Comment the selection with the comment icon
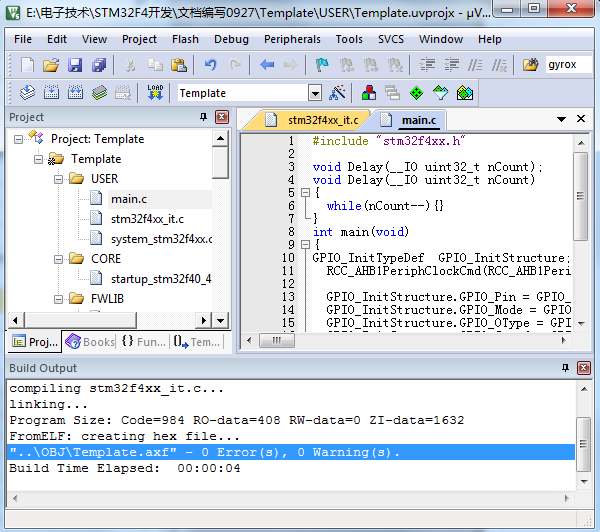 475,65
